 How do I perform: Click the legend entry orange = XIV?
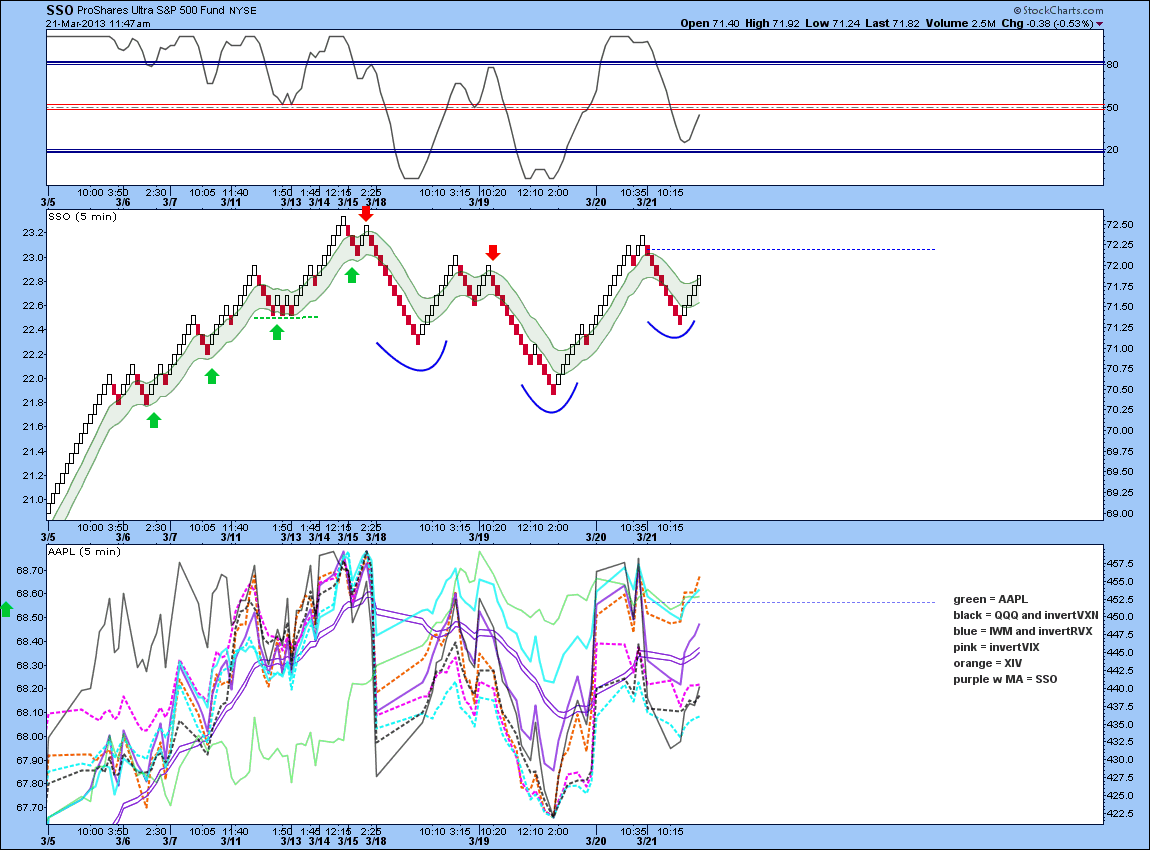click(987, 664)
